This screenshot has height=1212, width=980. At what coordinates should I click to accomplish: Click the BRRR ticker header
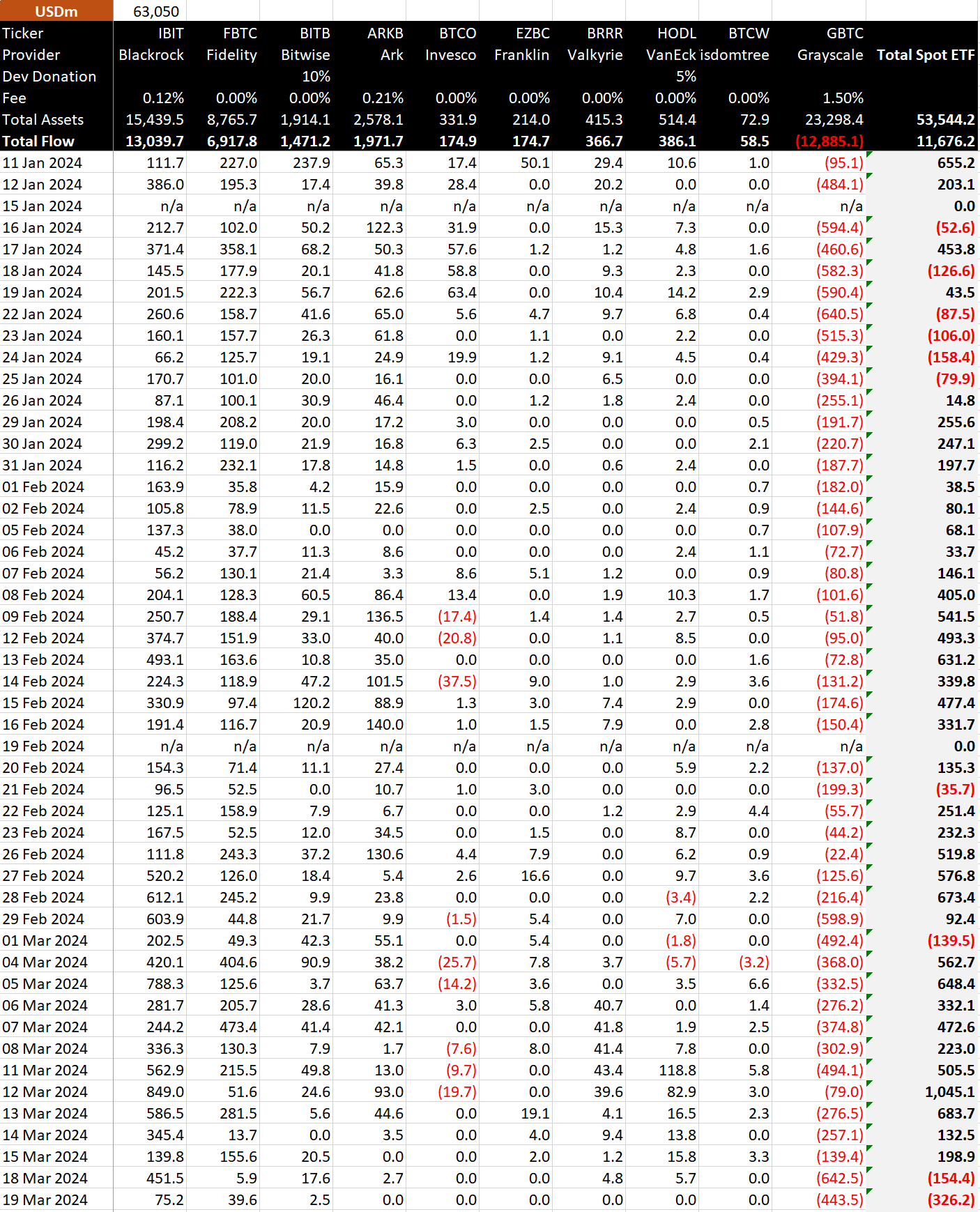[x=604, y=33]
